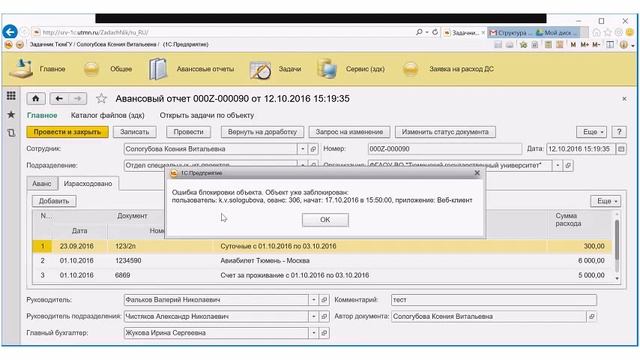
Task: Click the Записать button
Action: pos(135,132)
